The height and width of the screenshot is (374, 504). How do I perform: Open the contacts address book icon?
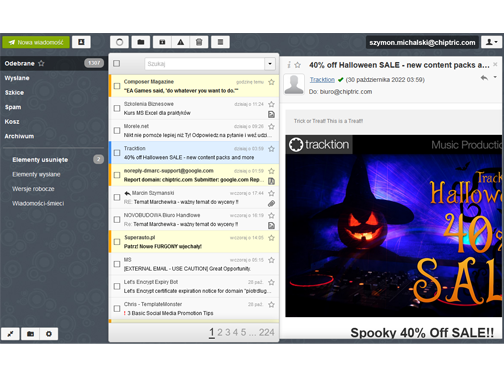point(81,42)
